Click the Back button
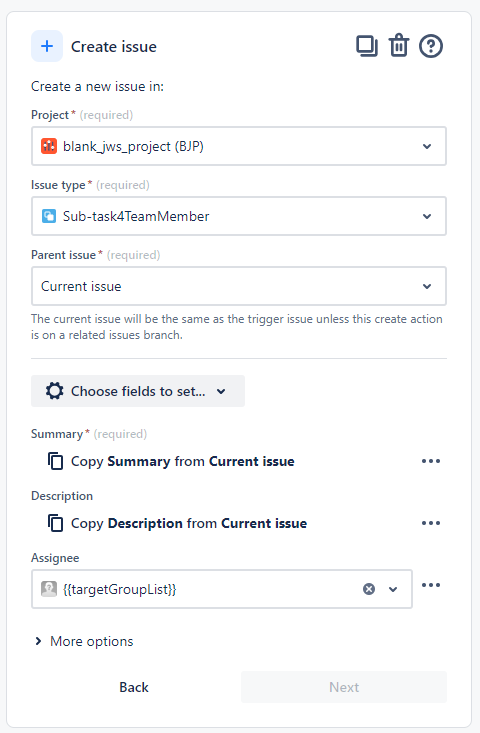Viewport: 480px width, 733px height. coord(134,687)
